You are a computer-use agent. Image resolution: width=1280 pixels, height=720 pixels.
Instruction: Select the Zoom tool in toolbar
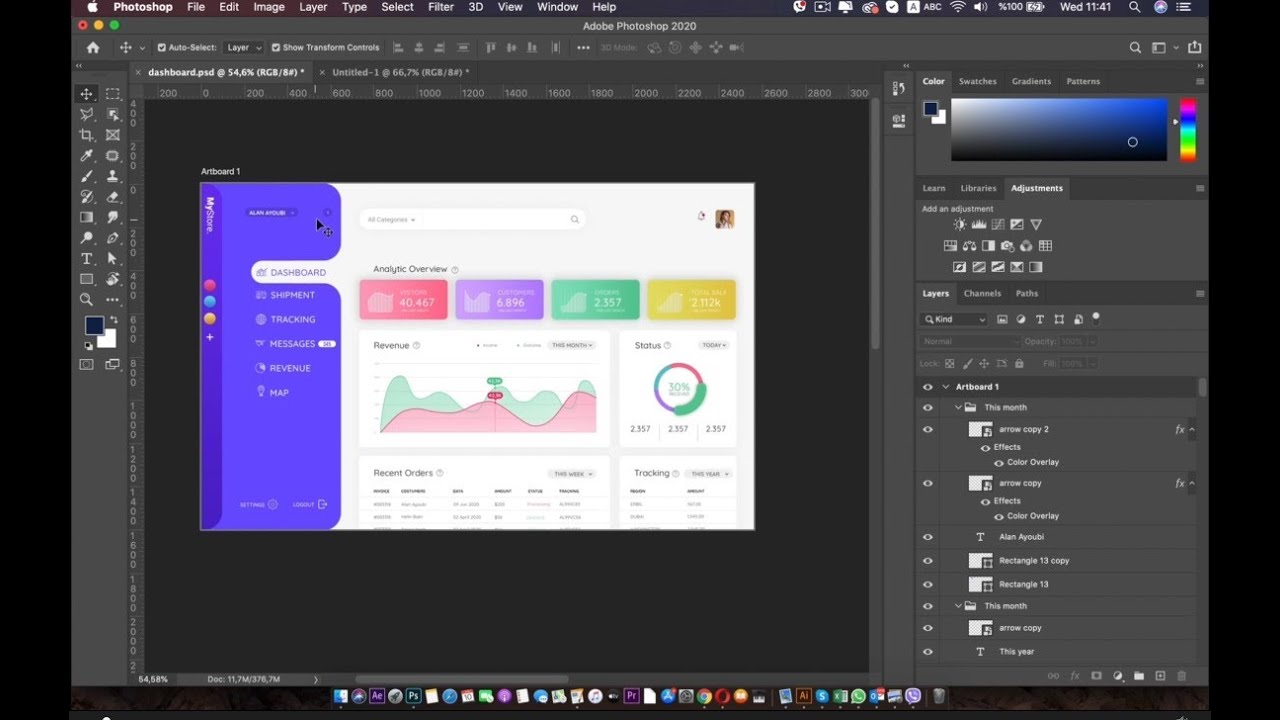coord(87,299)
